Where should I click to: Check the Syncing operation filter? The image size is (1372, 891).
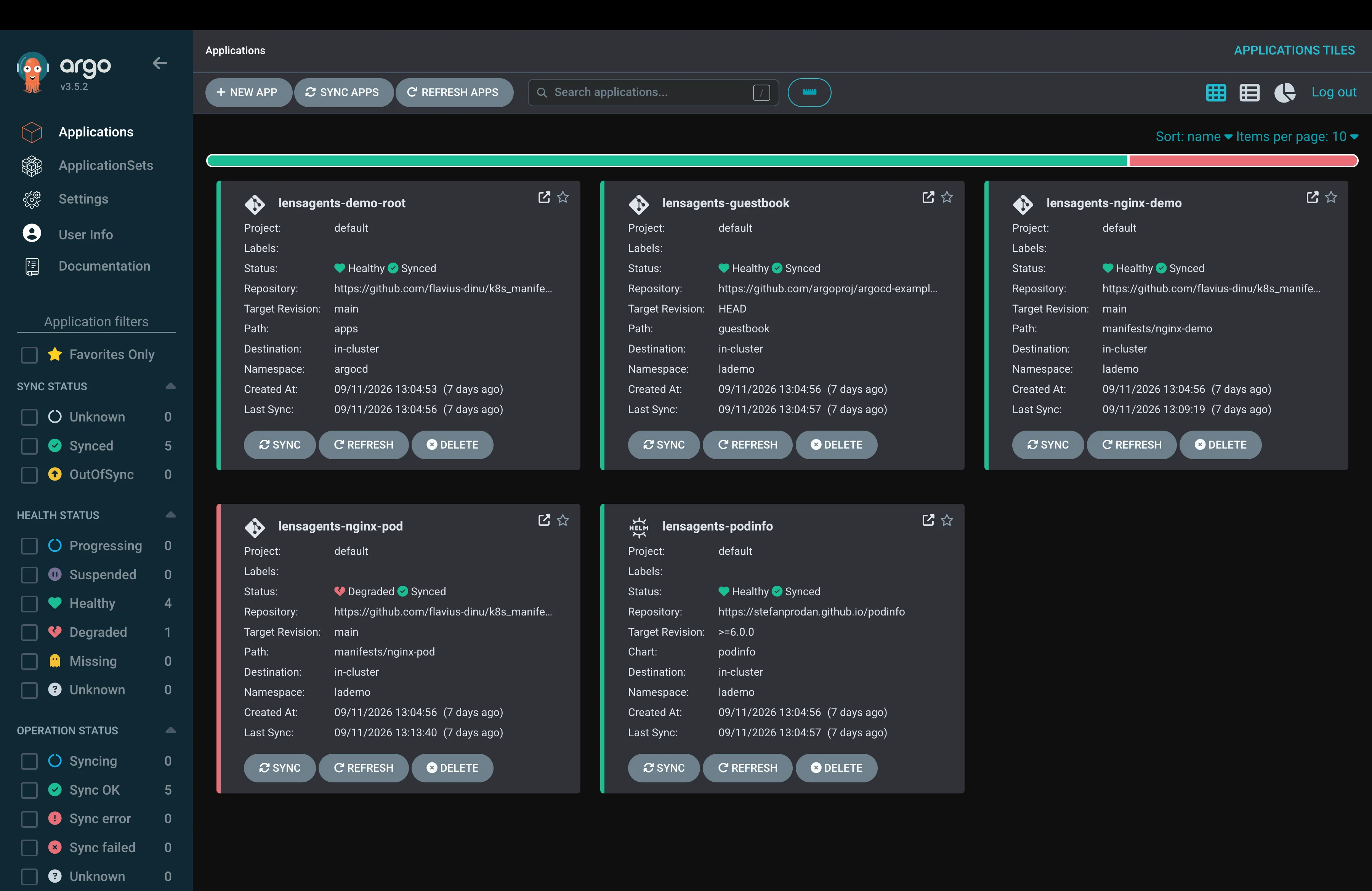[x=29, y=761]
